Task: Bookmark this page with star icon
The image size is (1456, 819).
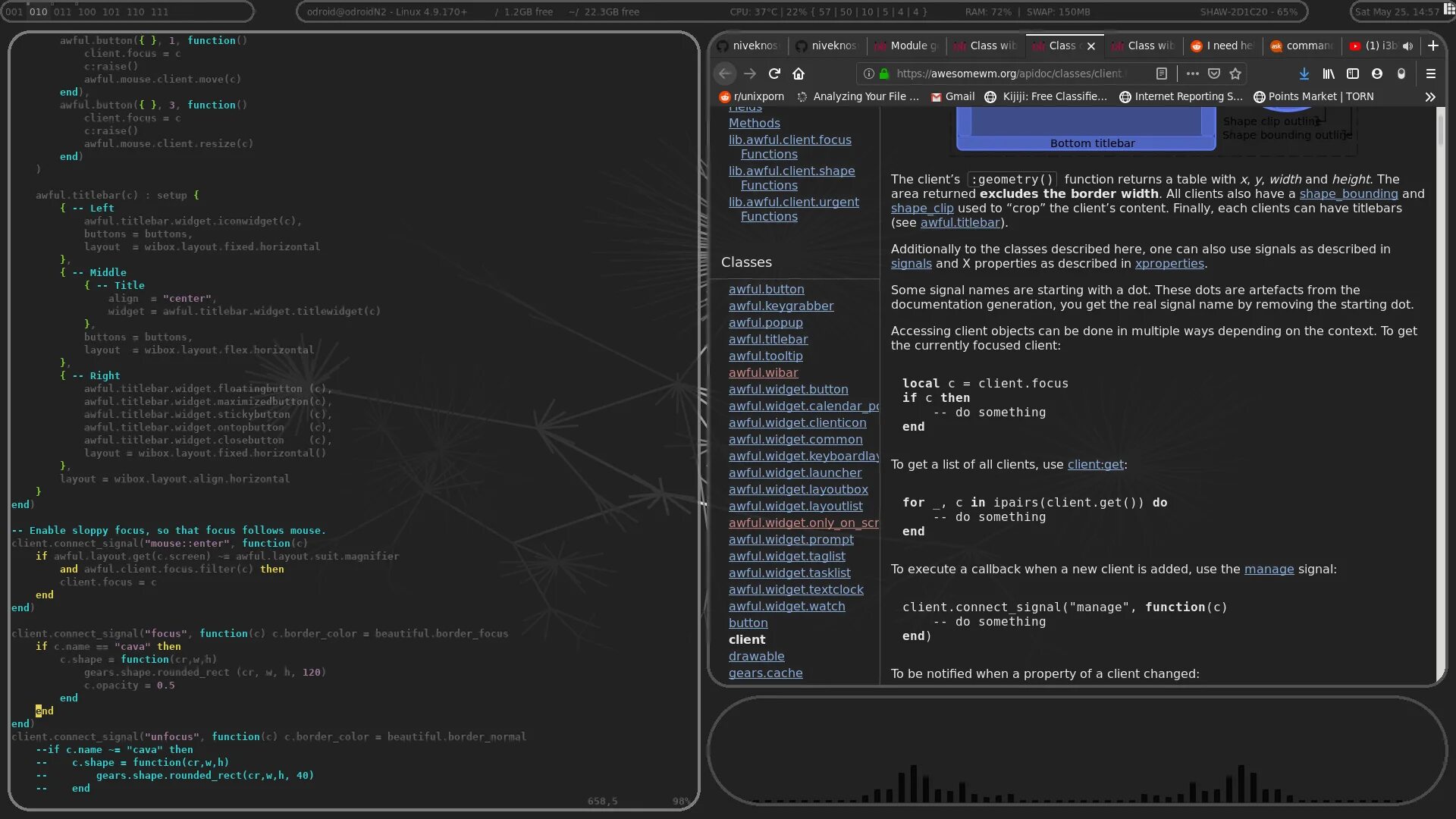Action: click(1235, 74)
